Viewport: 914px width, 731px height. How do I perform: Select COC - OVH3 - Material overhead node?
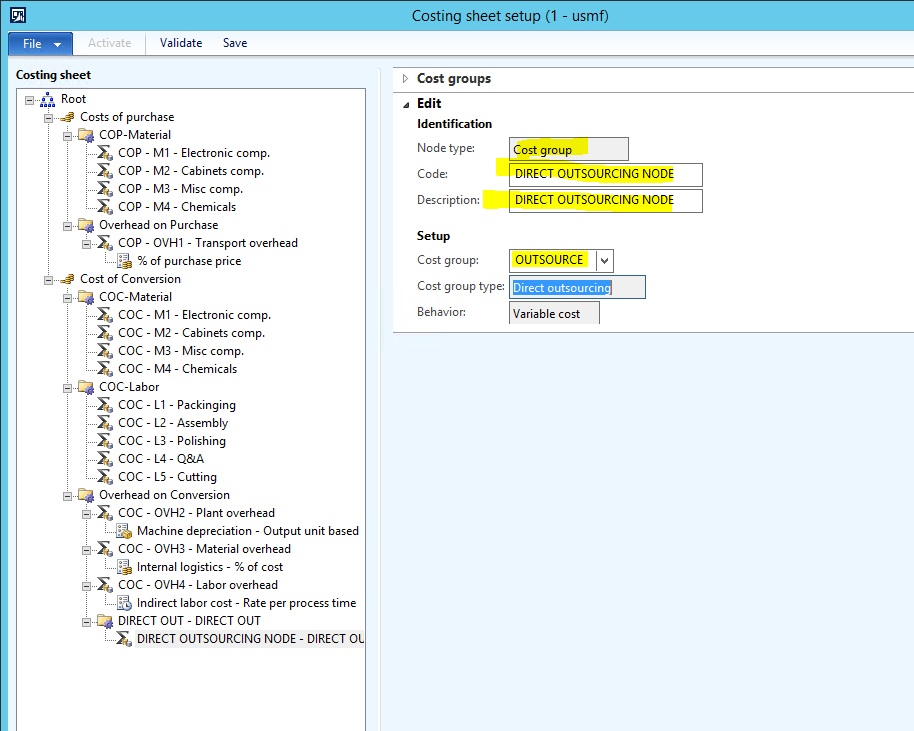pyautogui.click(x=204, y=549)
